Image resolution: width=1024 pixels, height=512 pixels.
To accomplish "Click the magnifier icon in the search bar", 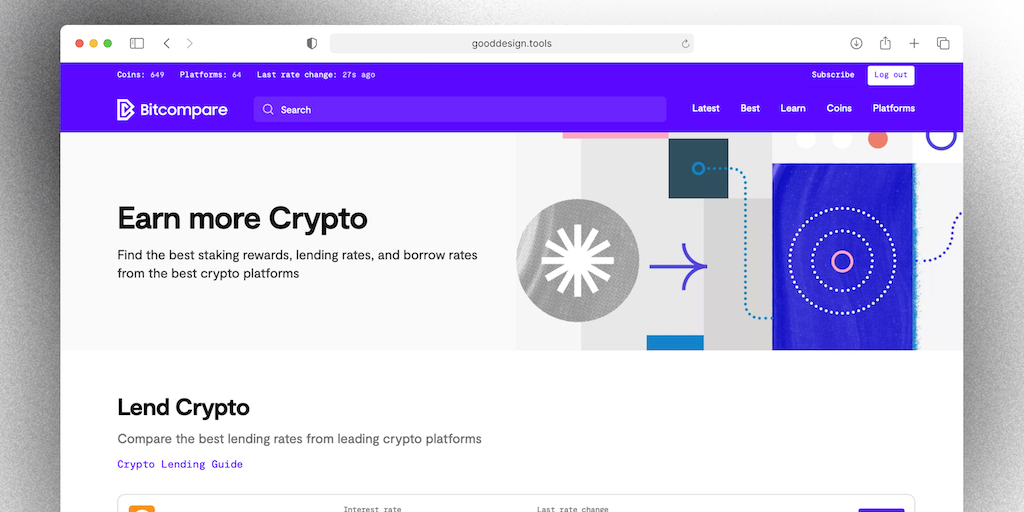I will (268, 109).
